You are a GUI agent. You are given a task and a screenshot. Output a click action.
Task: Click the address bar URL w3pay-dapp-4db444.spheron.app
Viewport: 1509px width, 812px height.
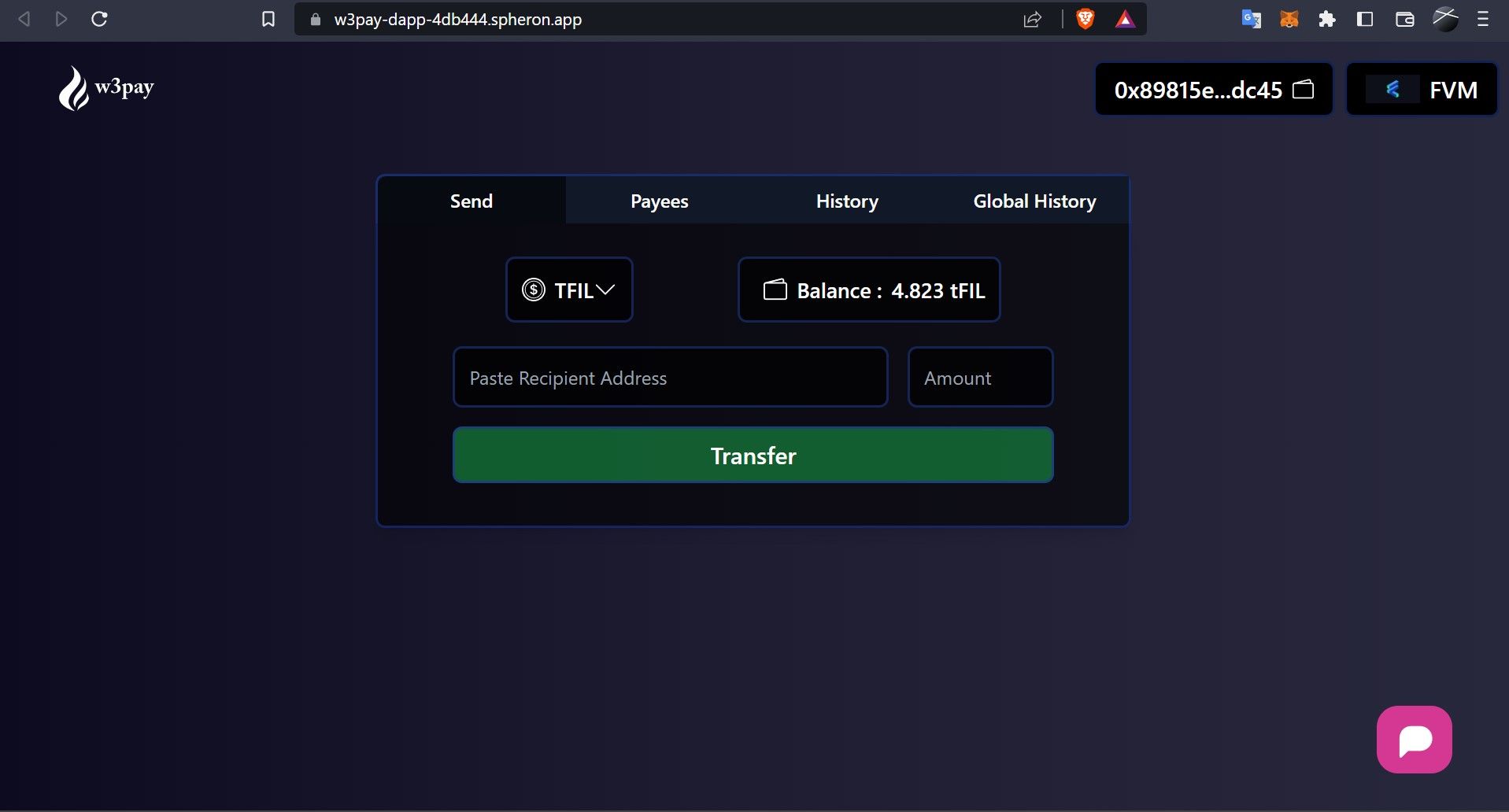[x=457, y=20]
